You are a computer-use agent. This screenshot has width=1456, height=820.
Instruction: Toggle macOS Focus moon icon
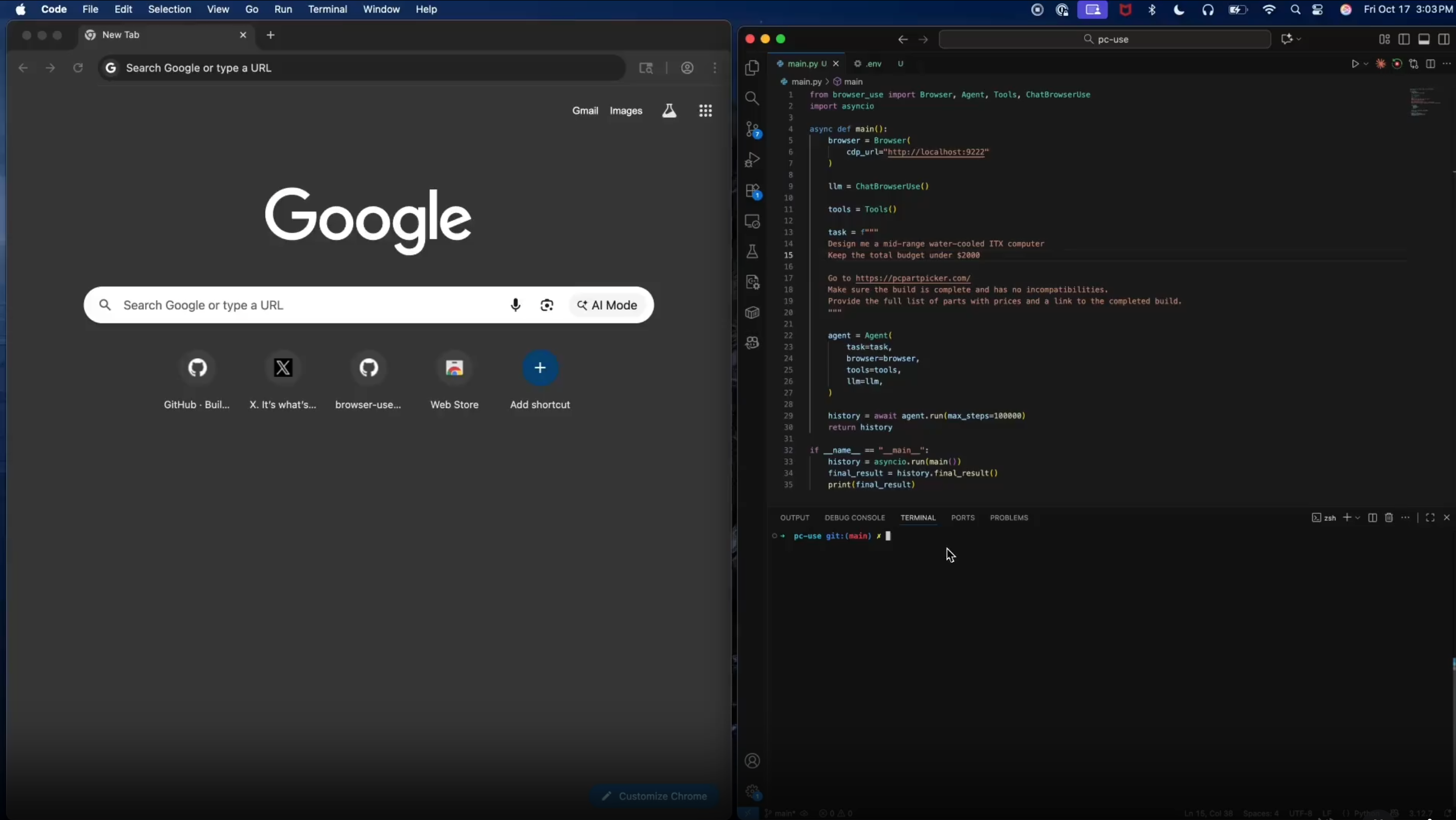1178,9
